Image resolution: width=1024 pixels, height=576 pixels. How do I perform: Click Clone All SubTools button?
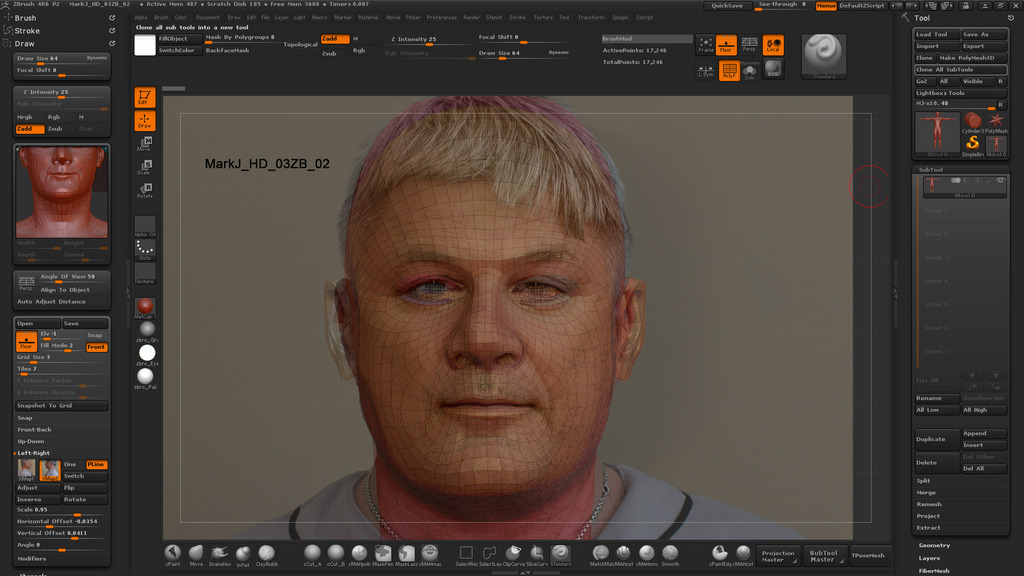961,69
